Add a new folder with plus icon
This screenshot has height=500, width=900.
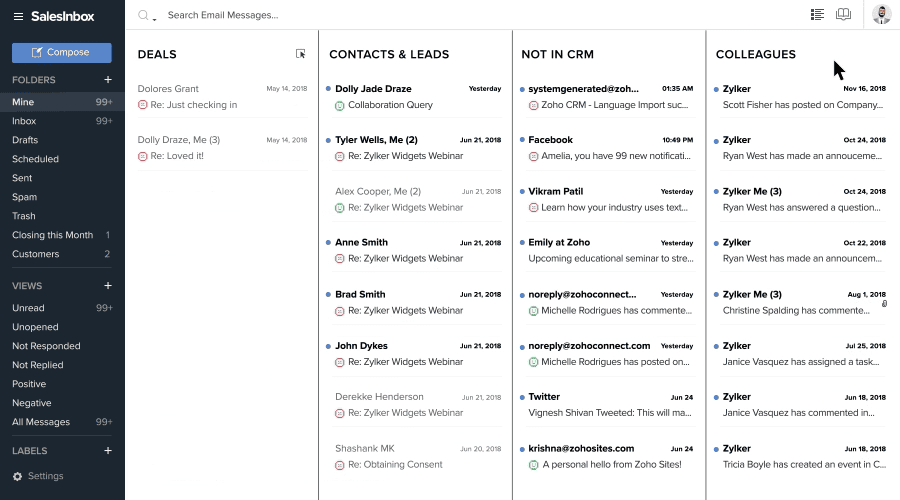click(x=107, y=80)
